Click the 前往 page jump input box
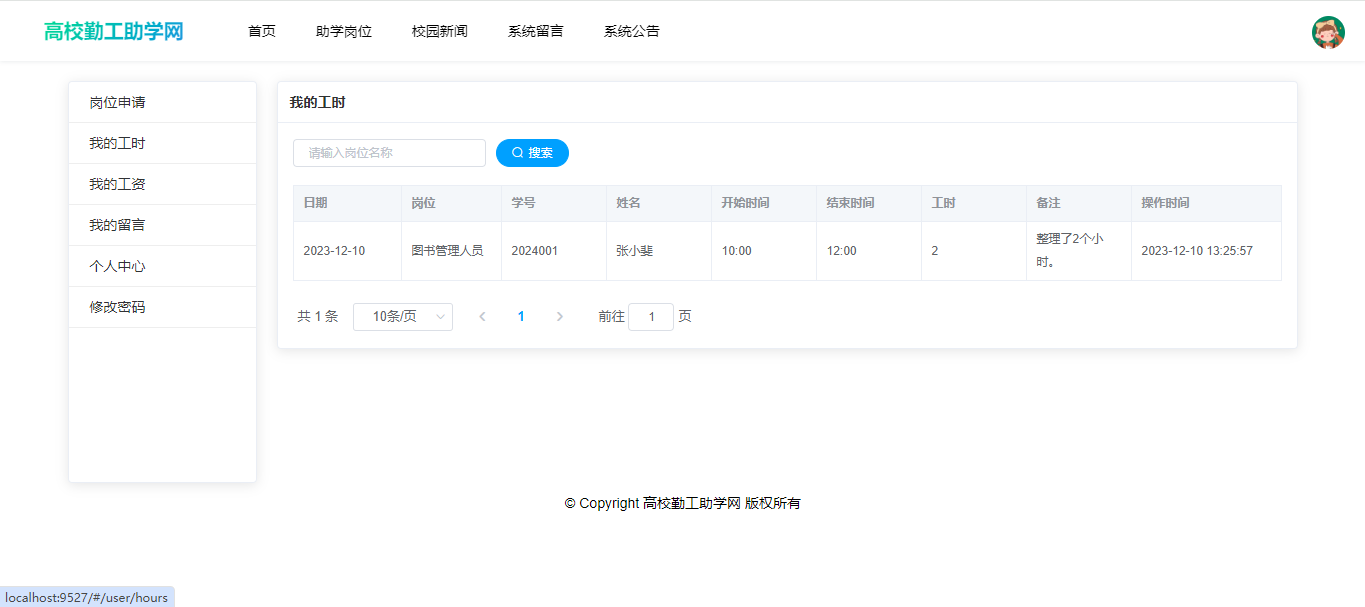Viewport: 1365px width, 607px height. pos(651,317)
